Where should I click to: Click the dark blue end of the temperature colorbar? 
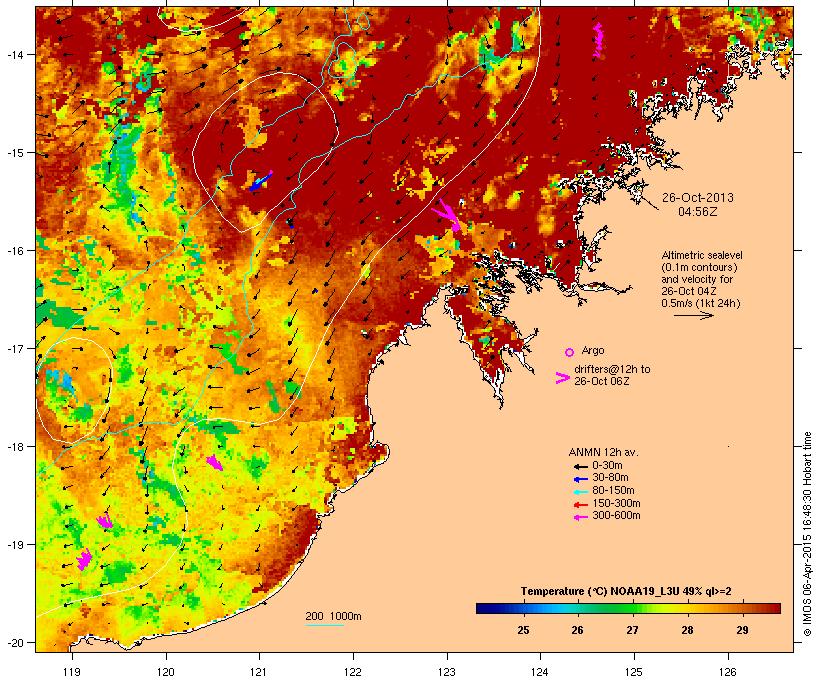click(x=484, y=608)
